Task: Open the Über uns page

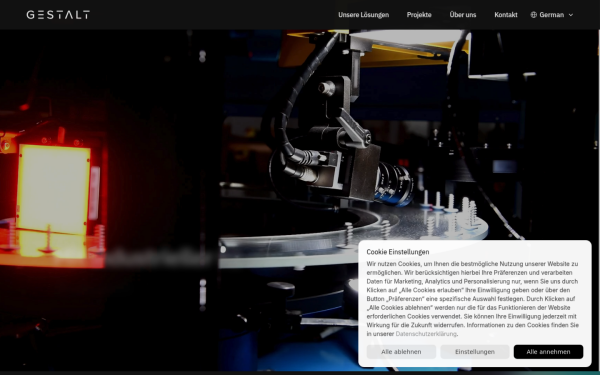Action: point(463,15)
